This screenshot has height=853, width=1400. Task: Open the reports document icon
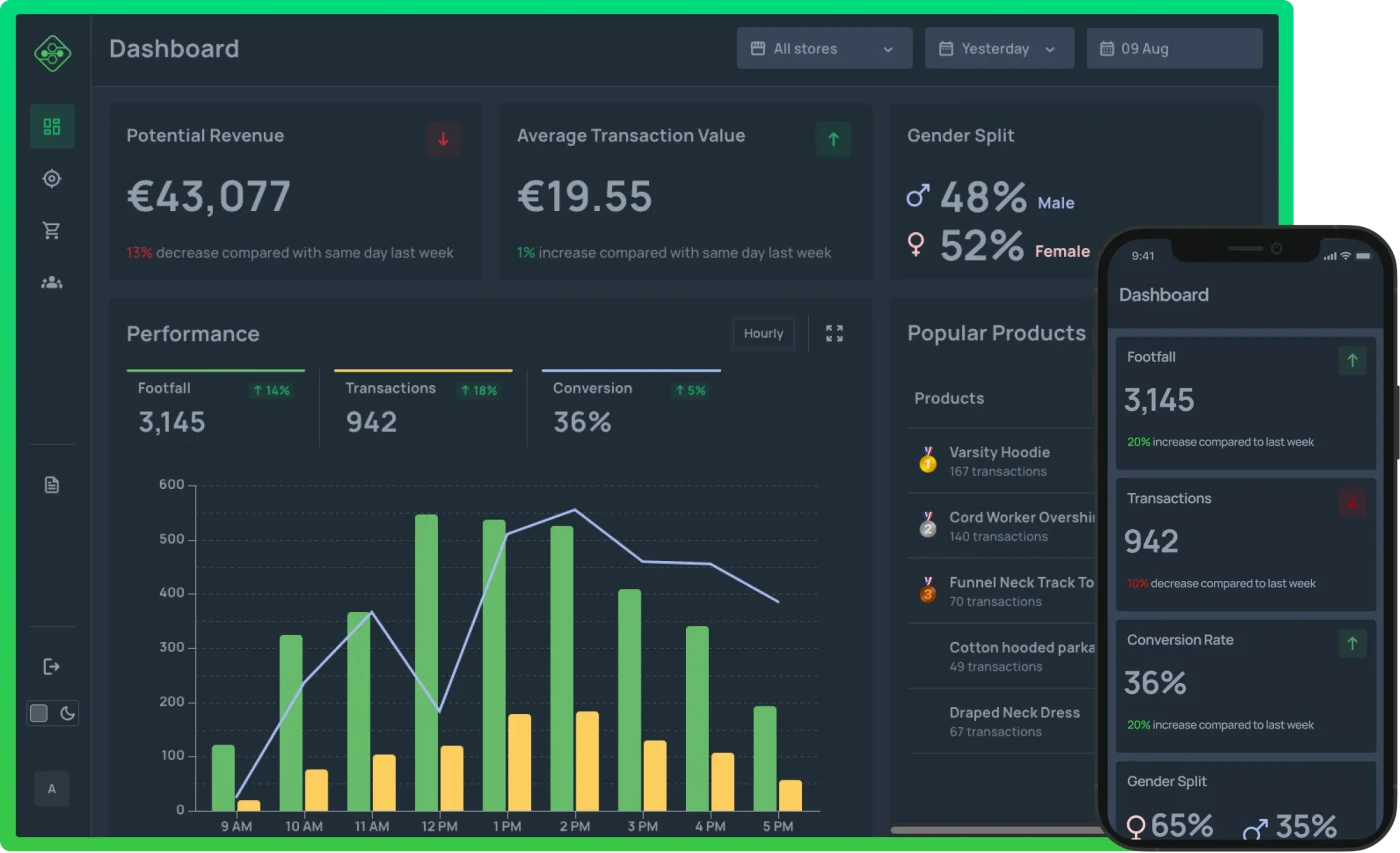(x=52, y=484)
